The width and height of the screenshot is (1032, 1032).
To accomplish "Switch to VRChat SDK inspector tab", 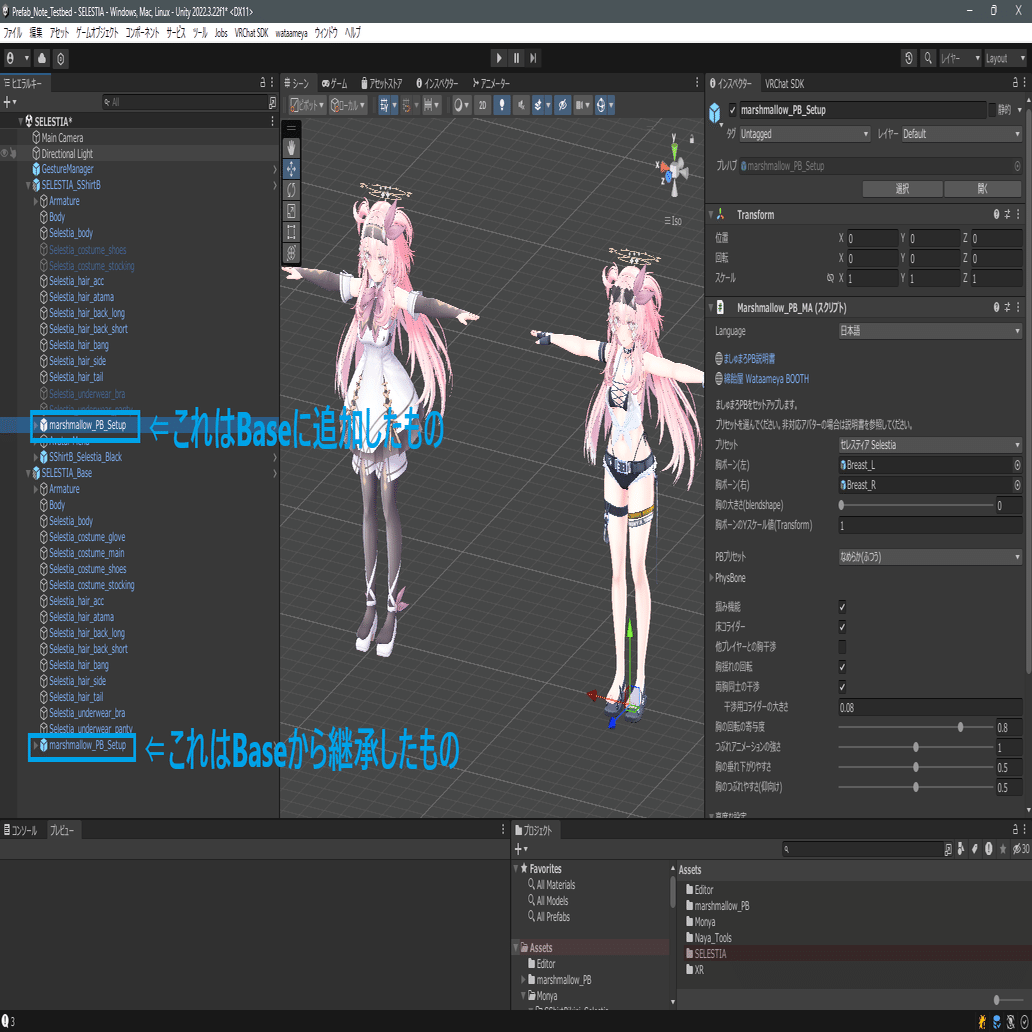I will click(784, 84).
